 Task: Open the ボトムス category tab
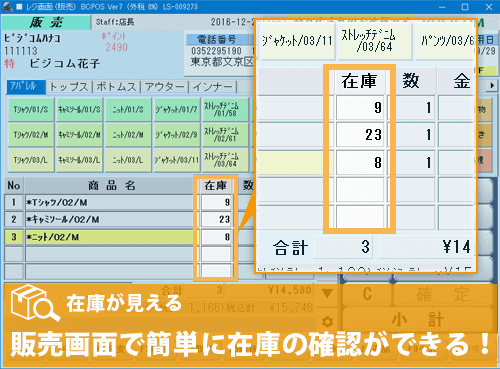pyautogui.click(x=117, y=87)
